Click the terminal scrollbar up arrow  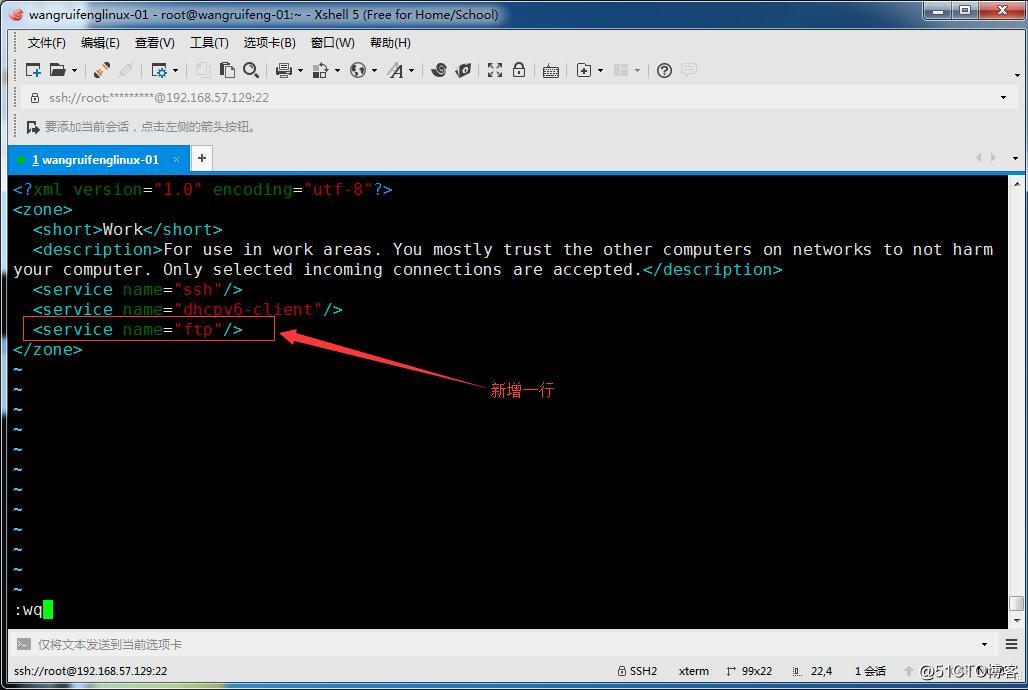[x=1017, y=184]
